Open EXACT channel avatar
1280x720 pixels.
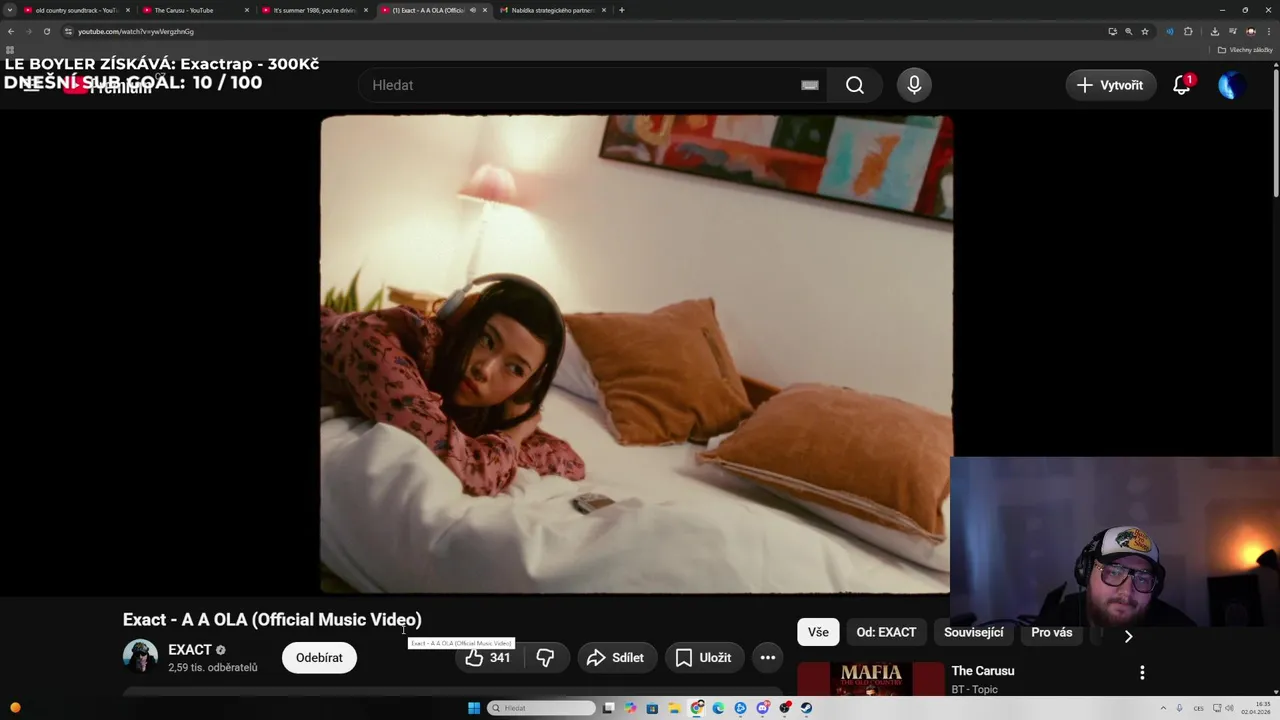click(x=140, y=657)
